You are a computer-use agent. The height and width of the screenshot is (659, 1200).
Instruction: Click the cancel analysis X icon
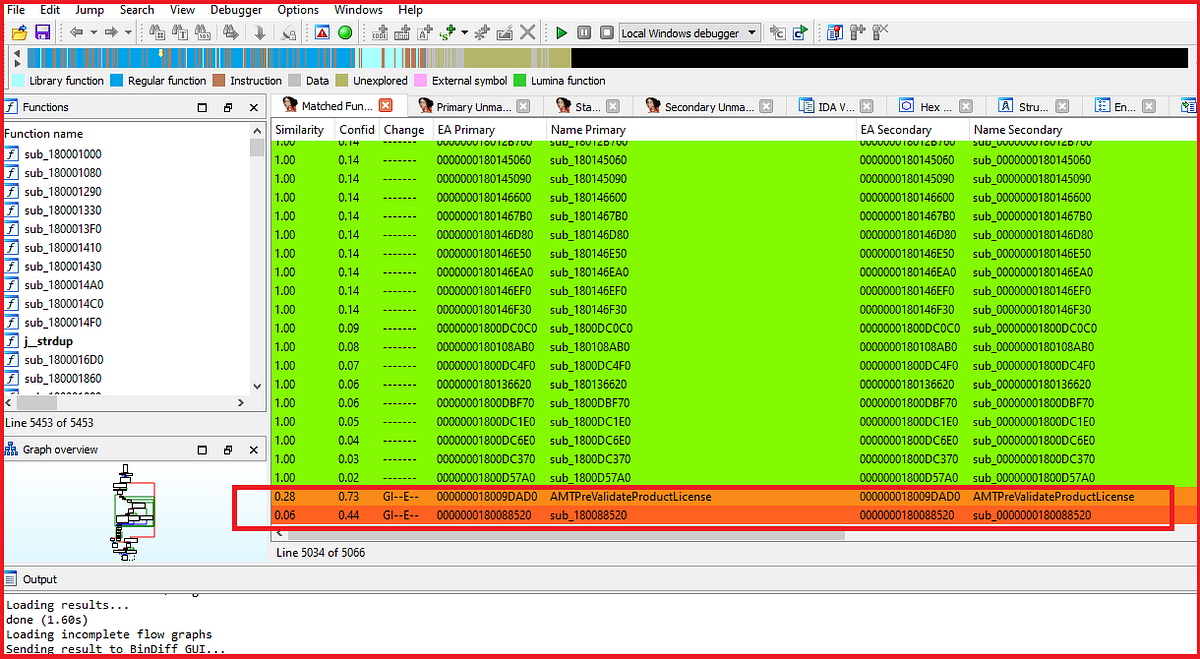[529, 32]
